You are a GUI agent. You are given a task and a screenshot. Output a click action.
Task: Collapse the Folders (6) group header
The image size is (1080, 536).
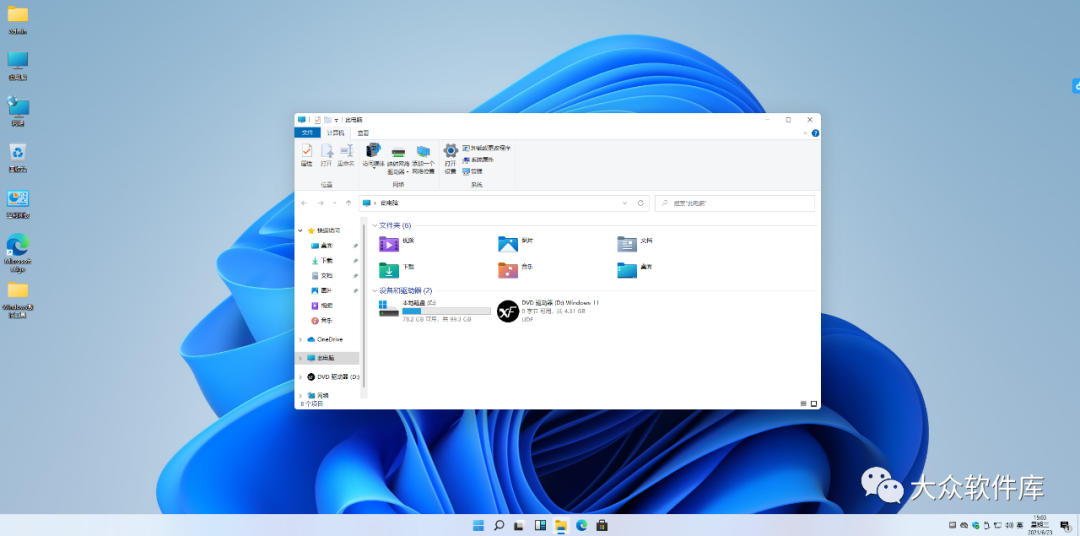375,225
